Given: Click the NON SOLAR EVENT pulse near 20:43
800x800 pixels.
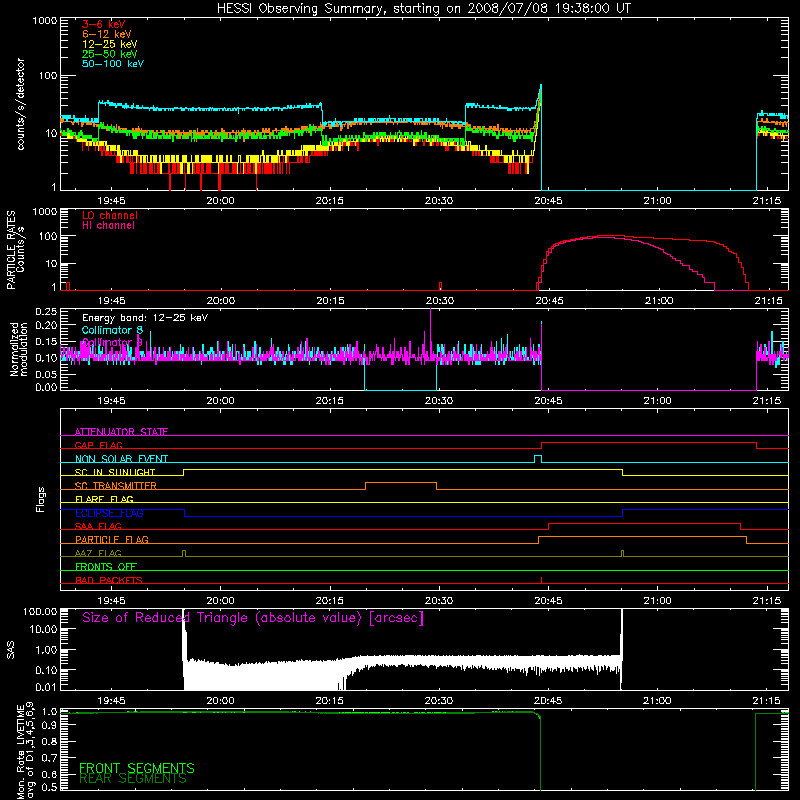Looking at the screenshot, I should coord(538,458).
